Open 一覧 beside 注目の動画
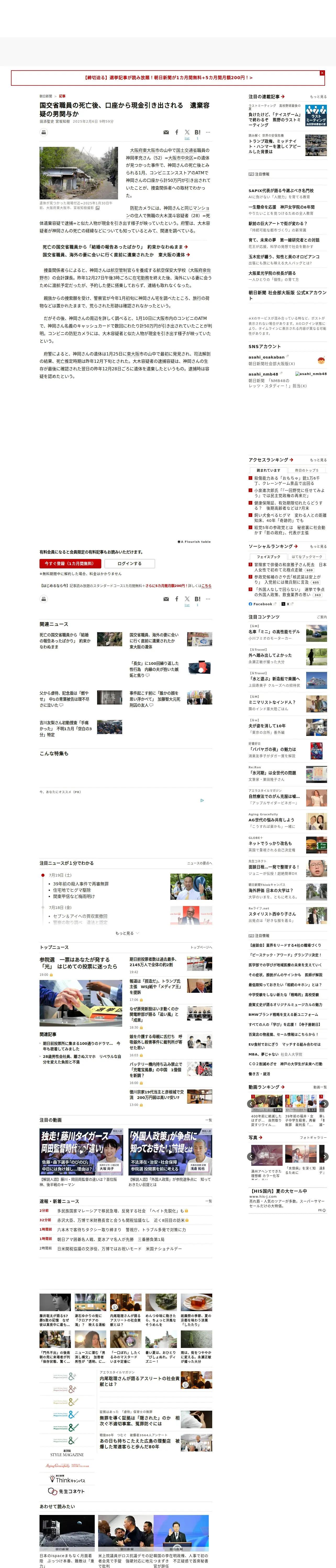This screenshot has height=1568, width=336. point(209,1120)
